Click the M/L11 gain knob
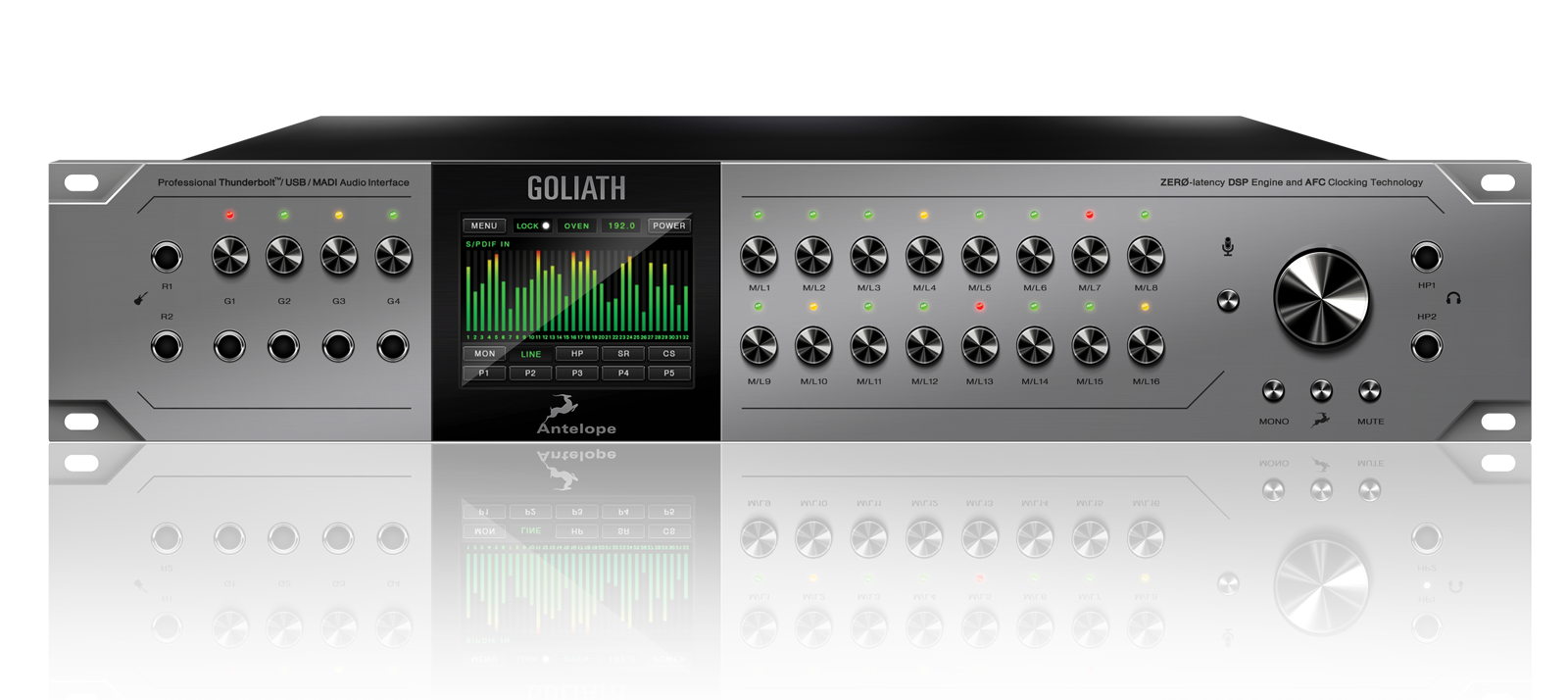This screenshot has width=1568, height=700. click(868, 346)
